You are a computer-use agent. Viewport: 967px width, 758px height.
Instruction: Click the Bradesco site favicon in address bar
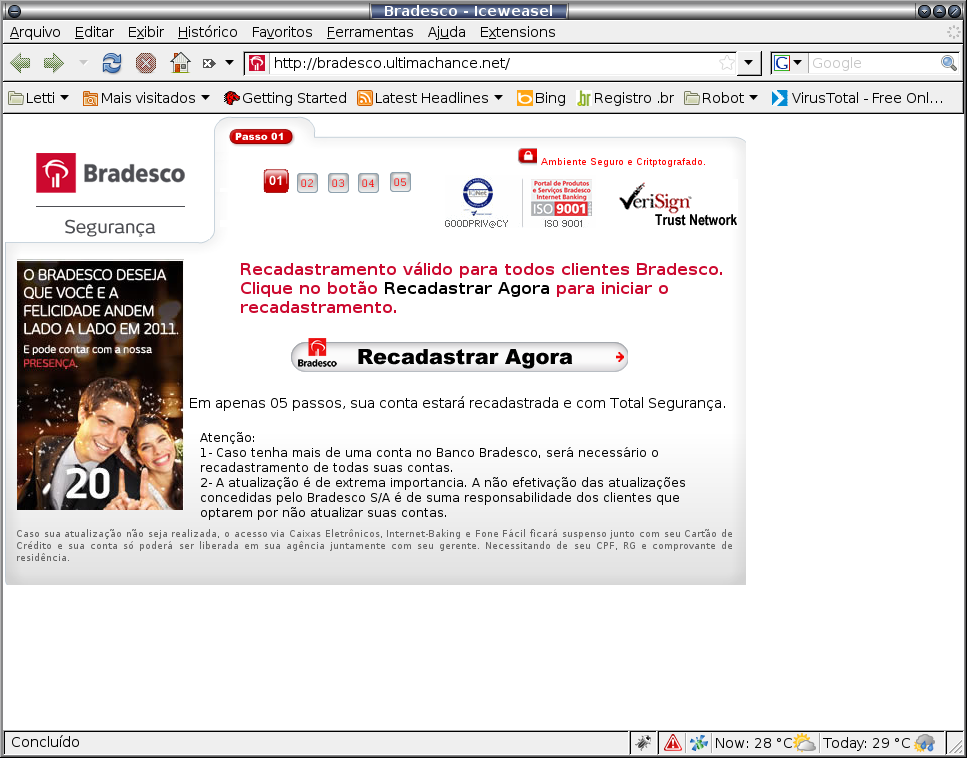tap(257, 63)
